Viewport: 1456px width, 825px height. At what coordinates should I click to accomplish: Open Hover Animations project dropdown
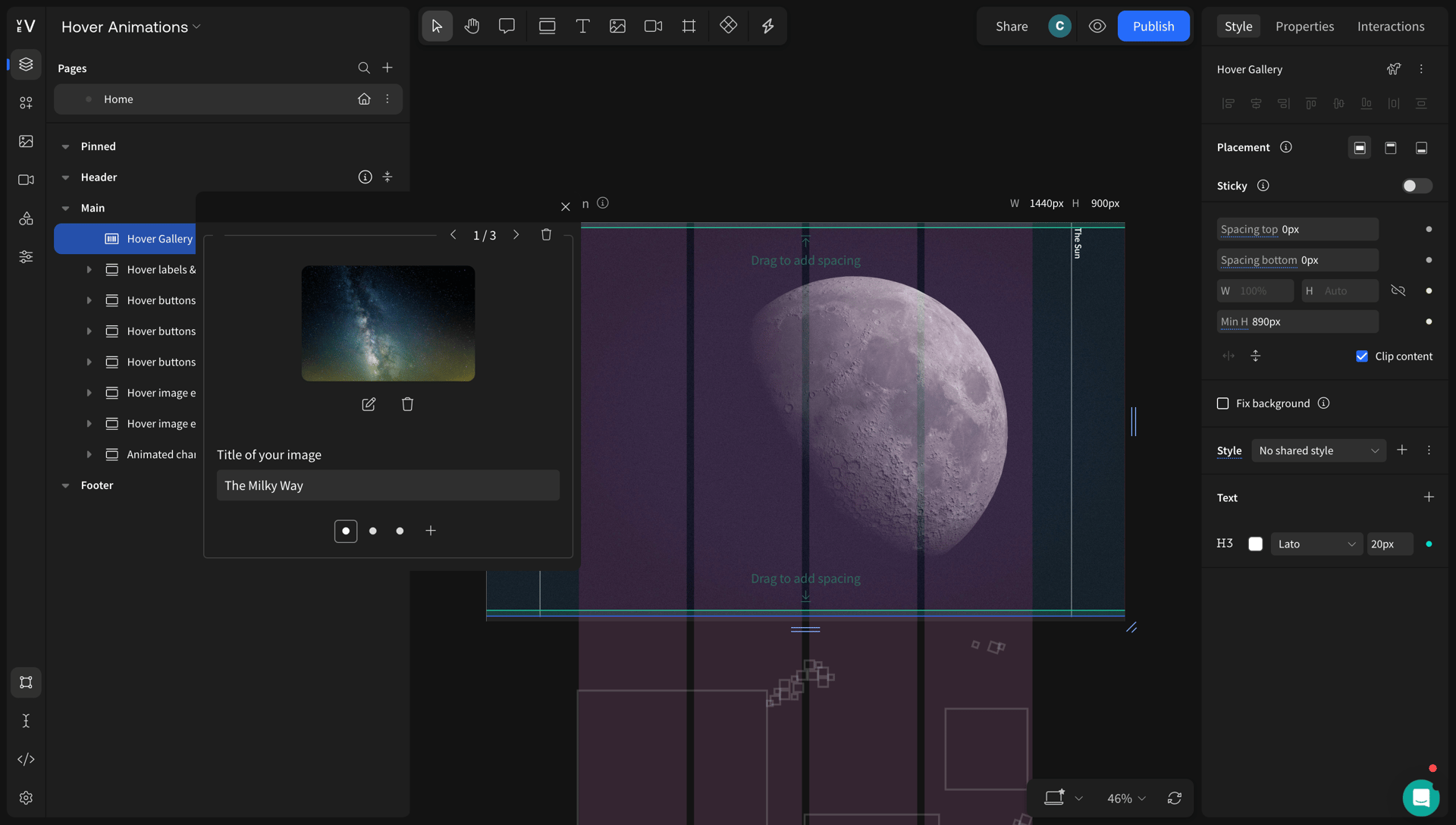(x=131, y=27)
